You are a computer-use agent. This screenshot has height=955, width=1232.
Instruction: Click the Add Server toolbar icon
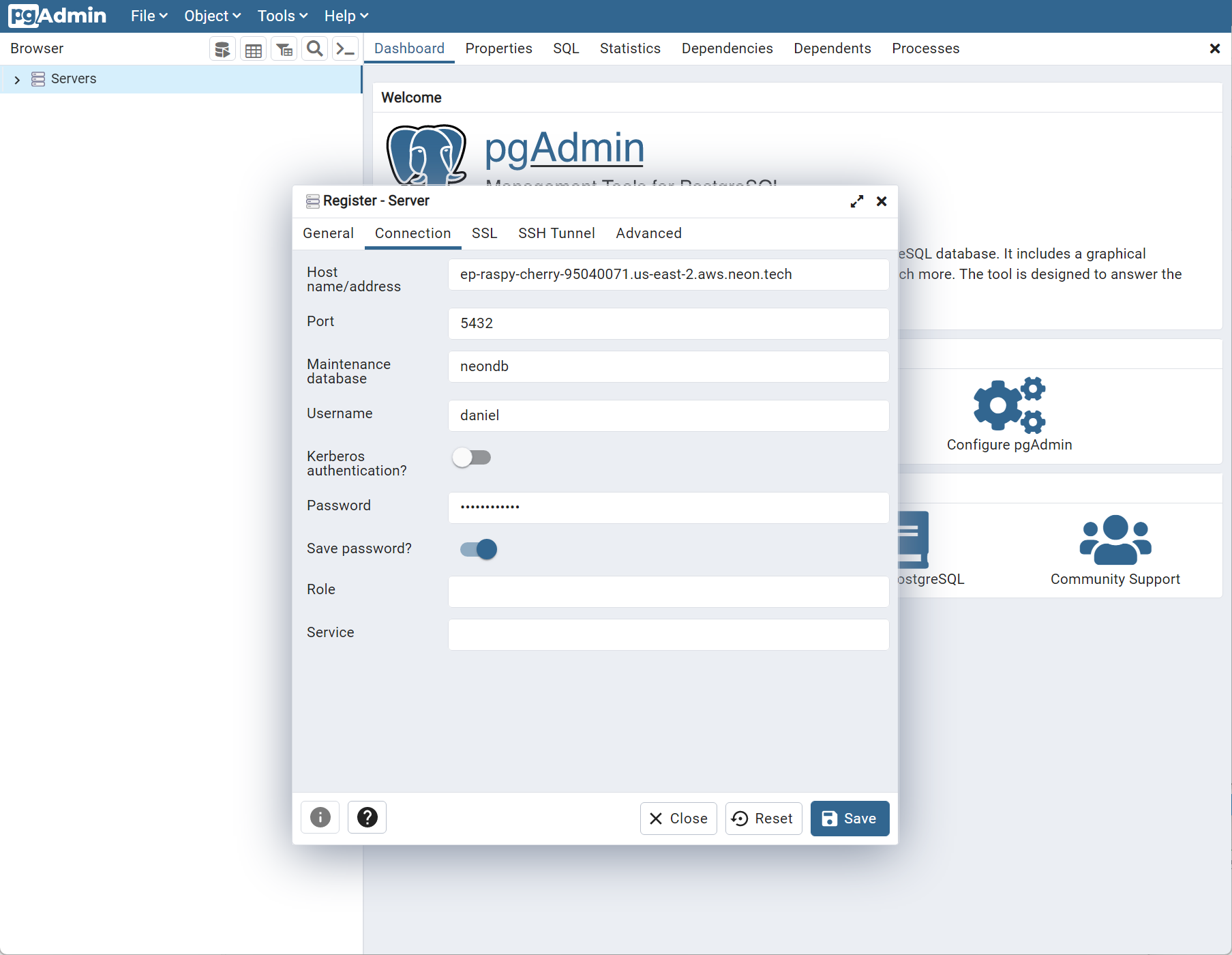pyautogui.click(x=222, y=49)
